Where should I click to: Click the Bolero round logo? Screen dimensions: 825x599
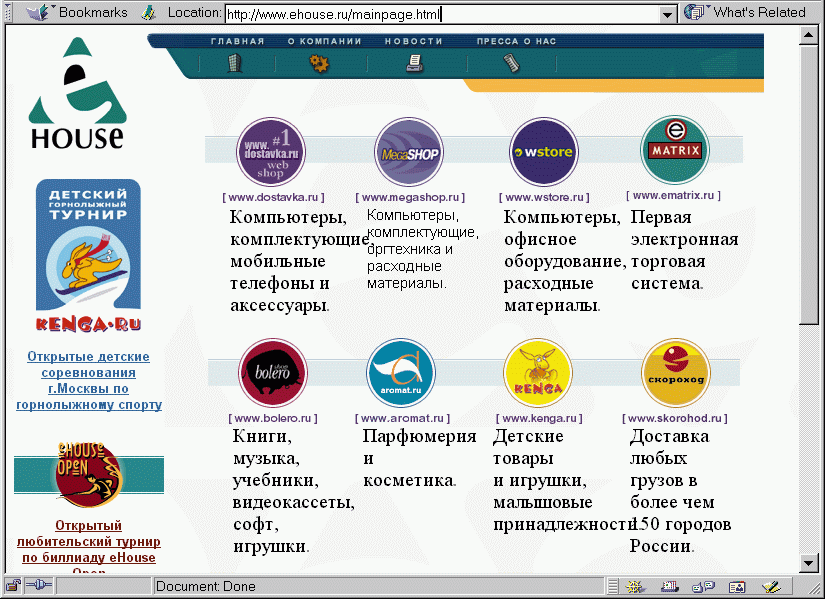point(273,373)
